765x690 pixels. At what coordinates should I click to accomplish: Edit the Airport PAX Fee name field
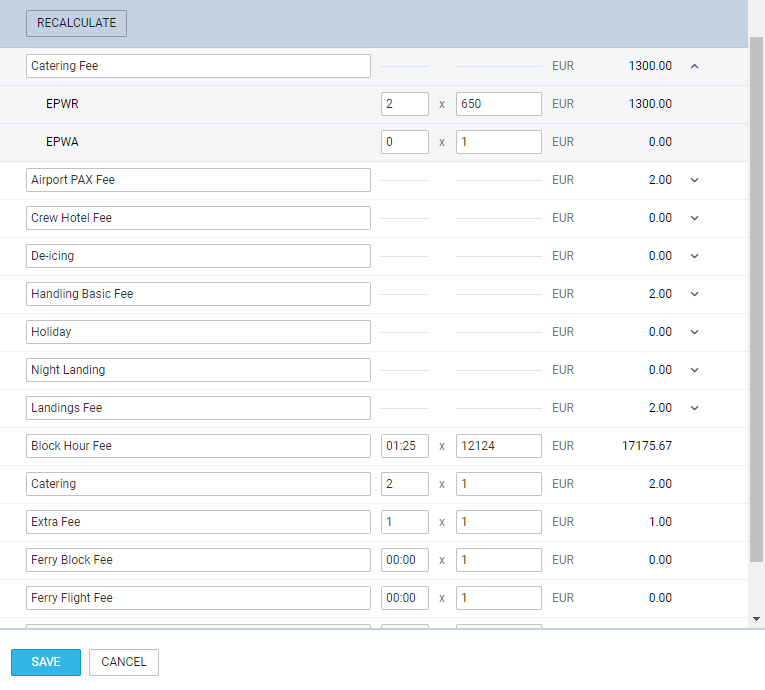pos(198,180)
